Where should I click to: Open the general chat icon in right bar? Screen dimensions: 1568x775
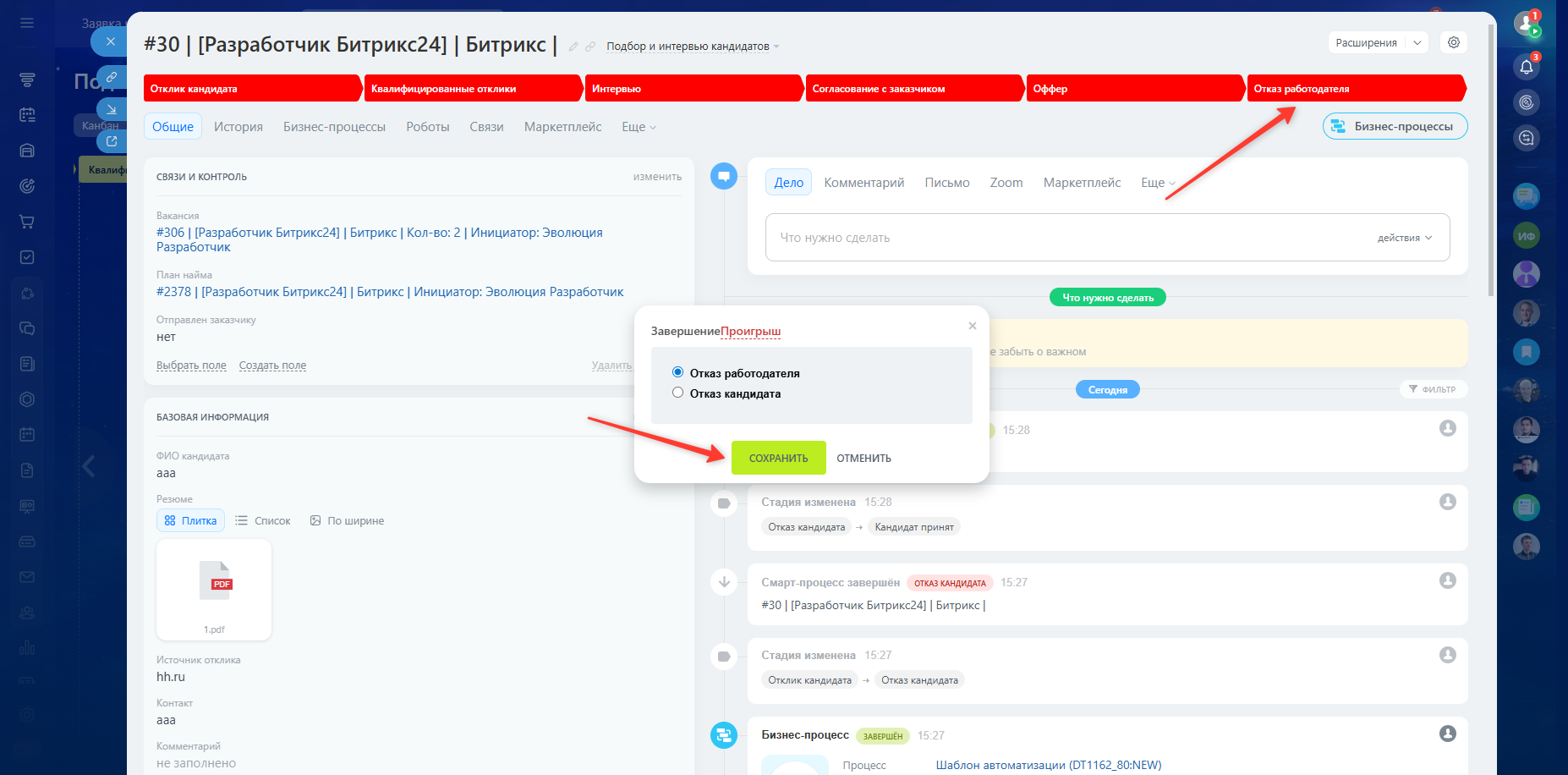pos(1527,196)
